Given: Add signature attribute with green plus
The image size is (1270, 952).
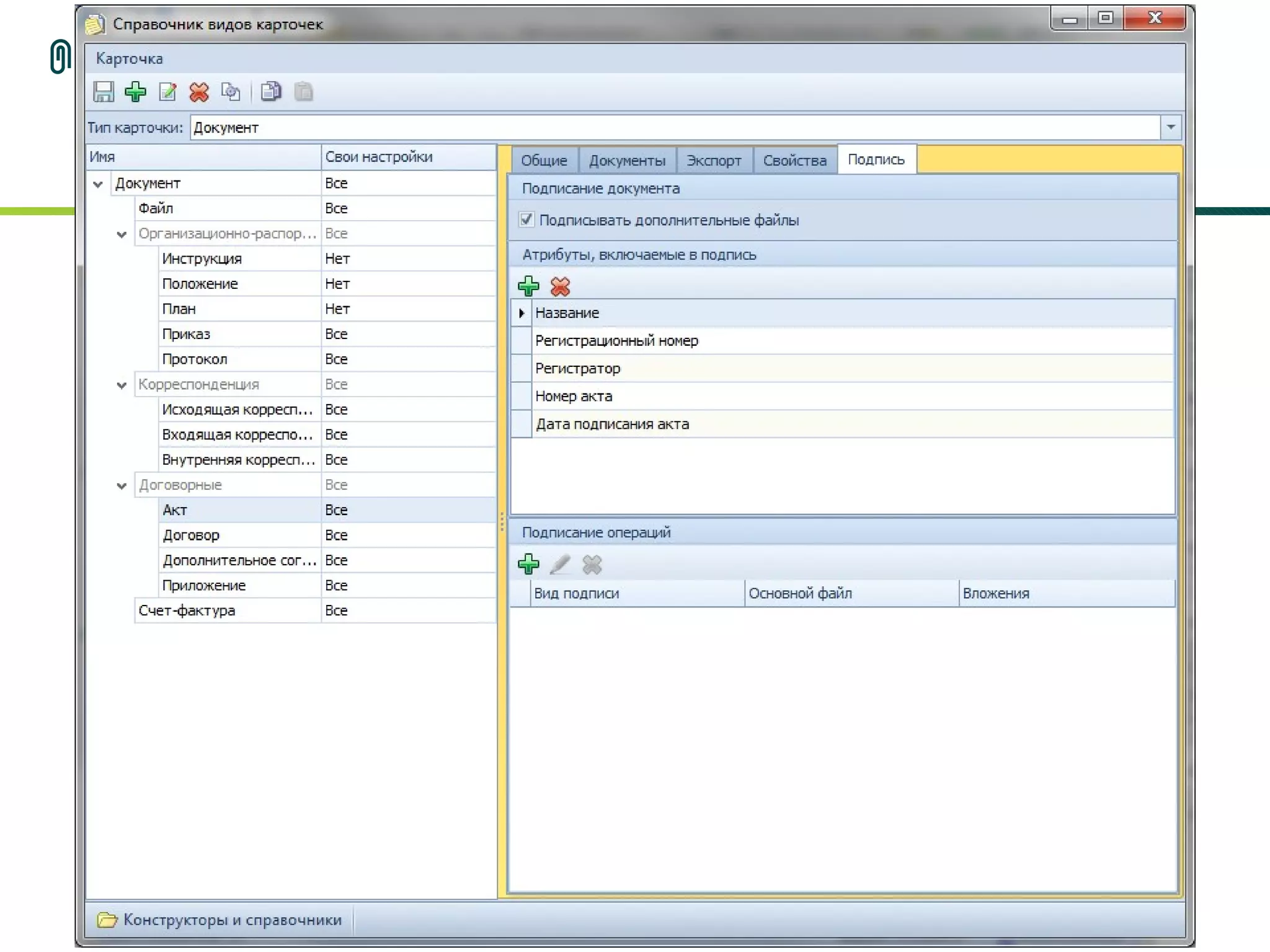Looking at the screenshot, I should [x=528, y=286].
